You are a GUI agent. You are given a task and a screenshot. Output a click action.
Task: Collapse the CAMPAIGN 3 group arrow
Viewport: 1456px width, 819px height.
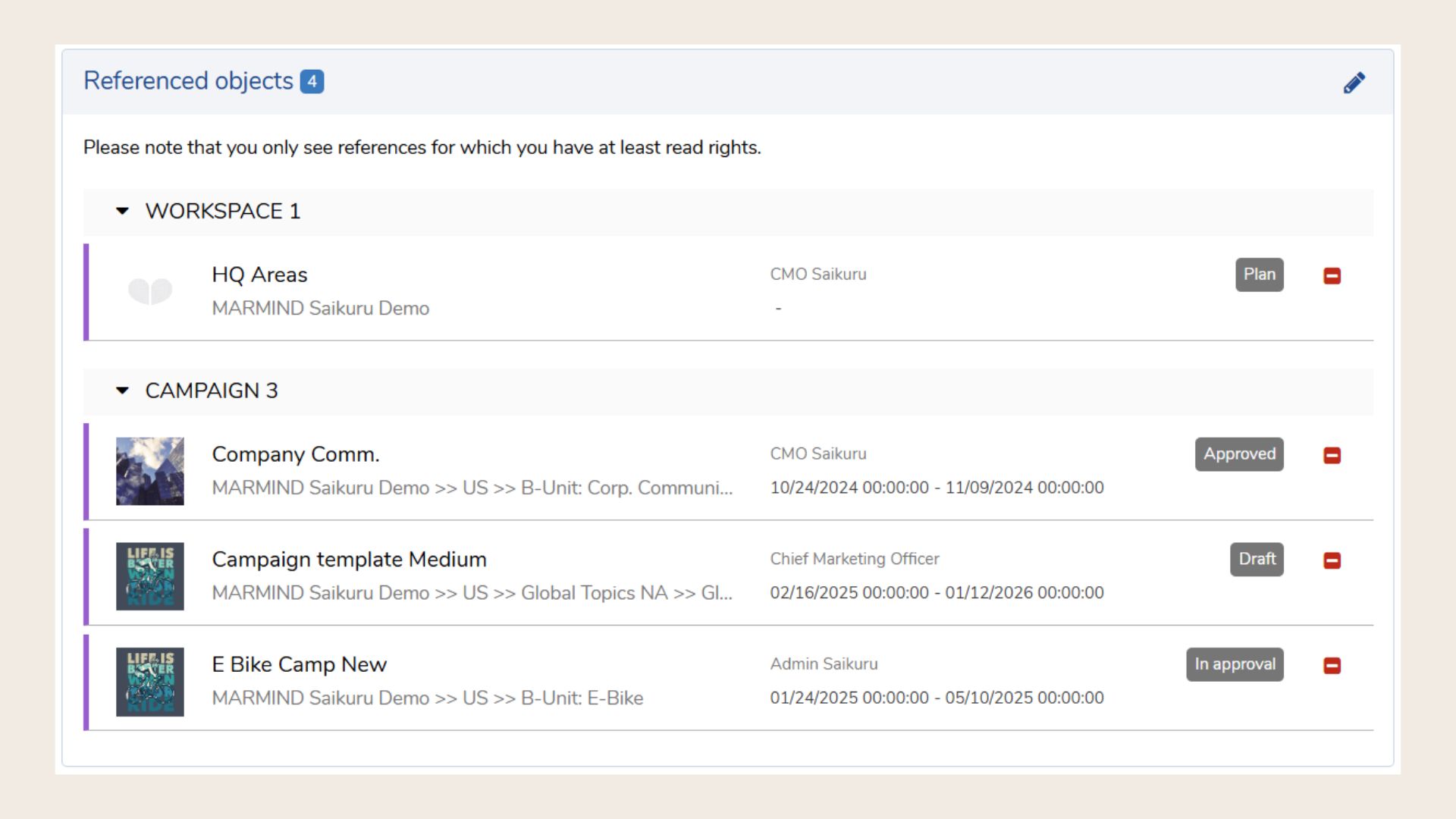click(122, 391)
